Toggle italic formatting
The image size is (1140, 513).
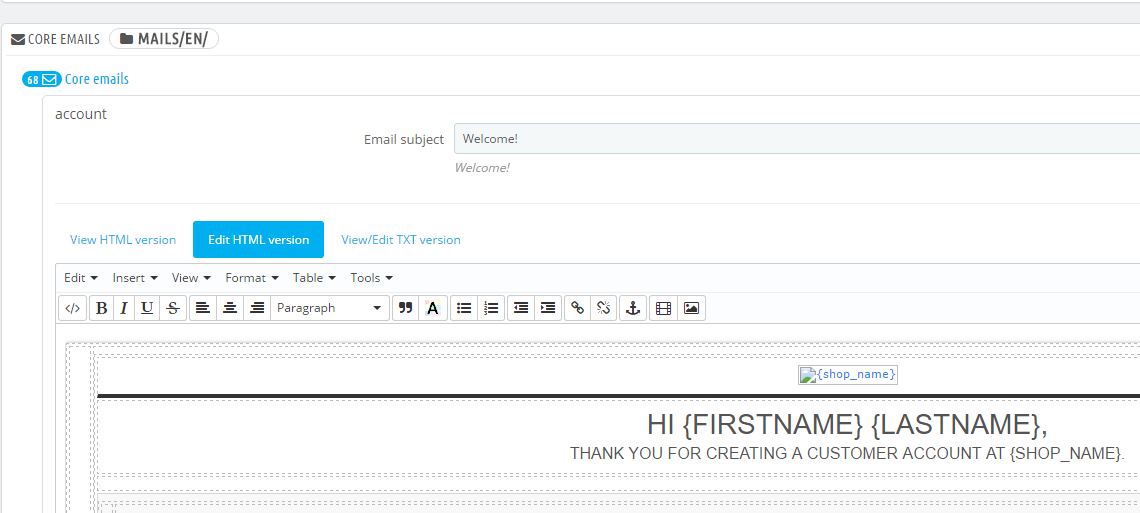(124, 308)
